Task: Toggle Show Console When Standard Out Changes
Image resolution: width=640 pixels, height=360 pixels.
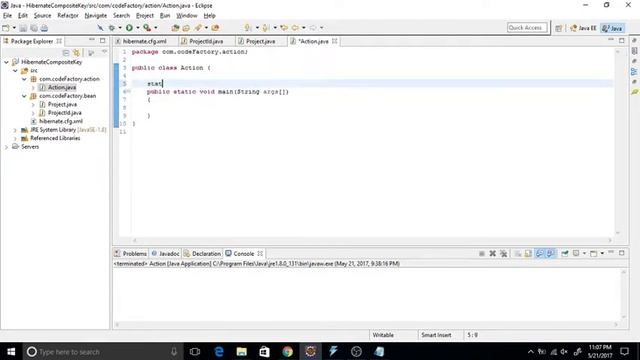Action: coord(540,253)
